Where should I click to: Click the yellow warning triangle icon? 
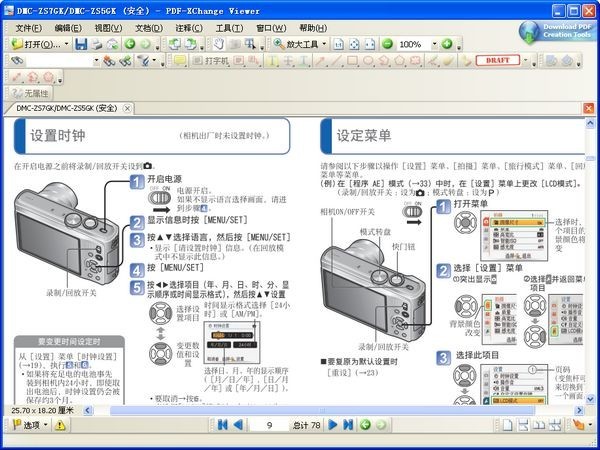(x=60, y=425)
